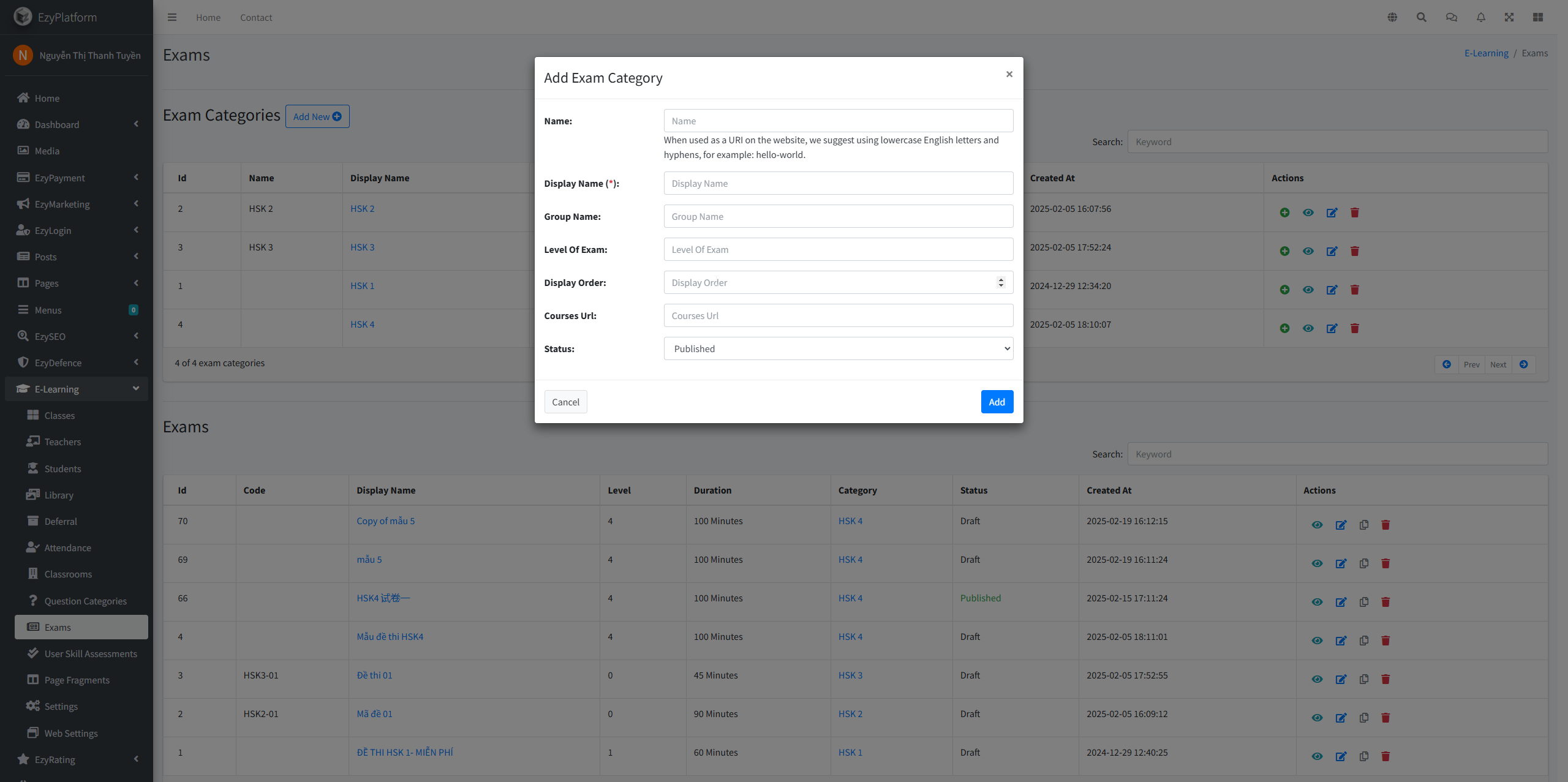The width and height of the screenshot is (1568, 782).
Task: Click the Display Order stepper arrows
Action: [1001, 282]
